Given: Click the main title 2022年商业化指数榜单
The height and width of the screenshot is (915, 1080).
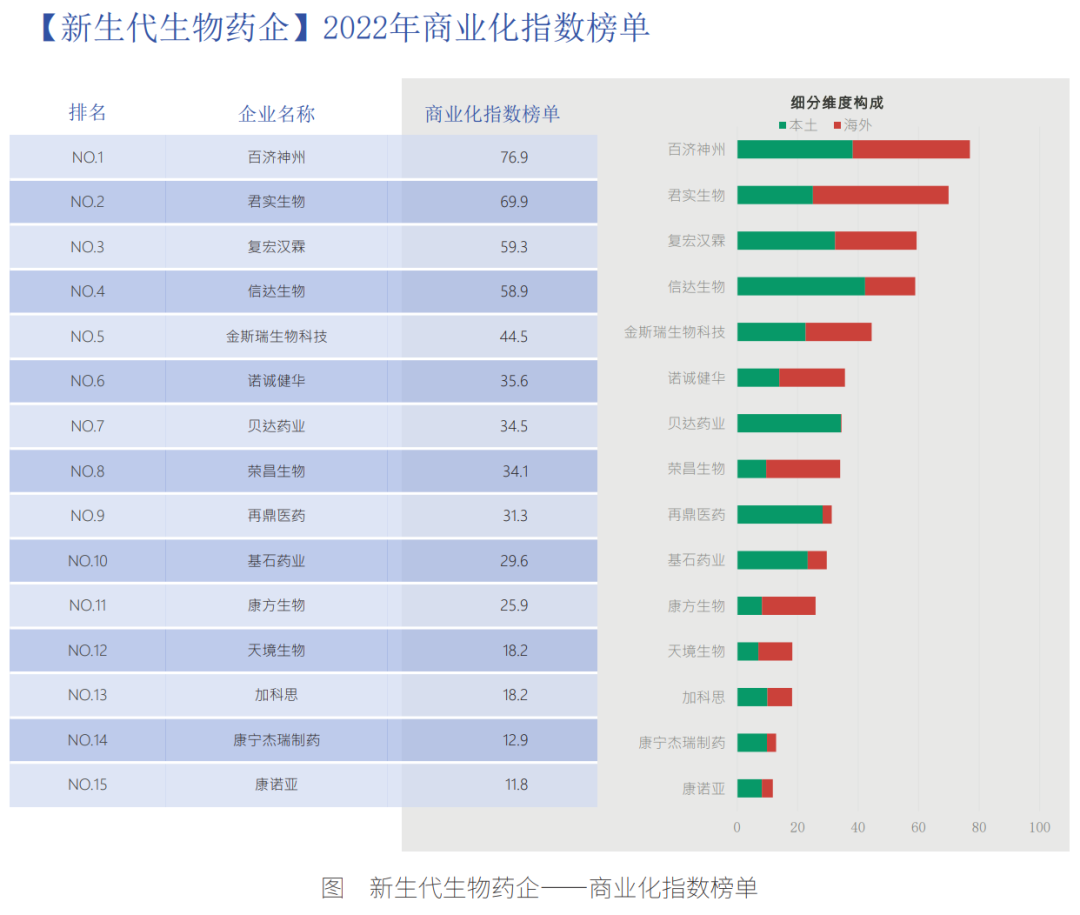Looking at the screenshot, I should (345, 28).
